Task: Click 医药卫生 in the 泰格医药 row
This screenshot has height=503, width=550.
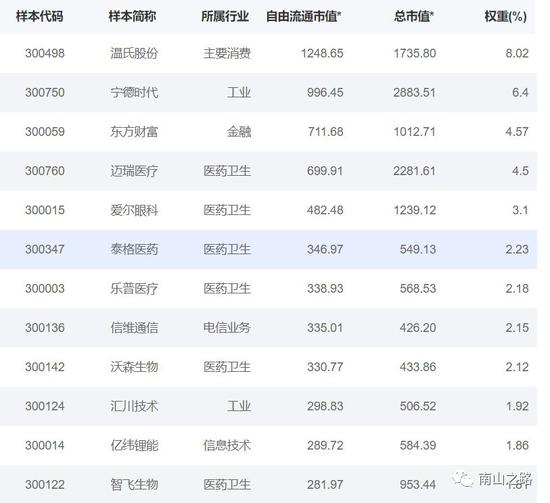Action: (227, 249)
